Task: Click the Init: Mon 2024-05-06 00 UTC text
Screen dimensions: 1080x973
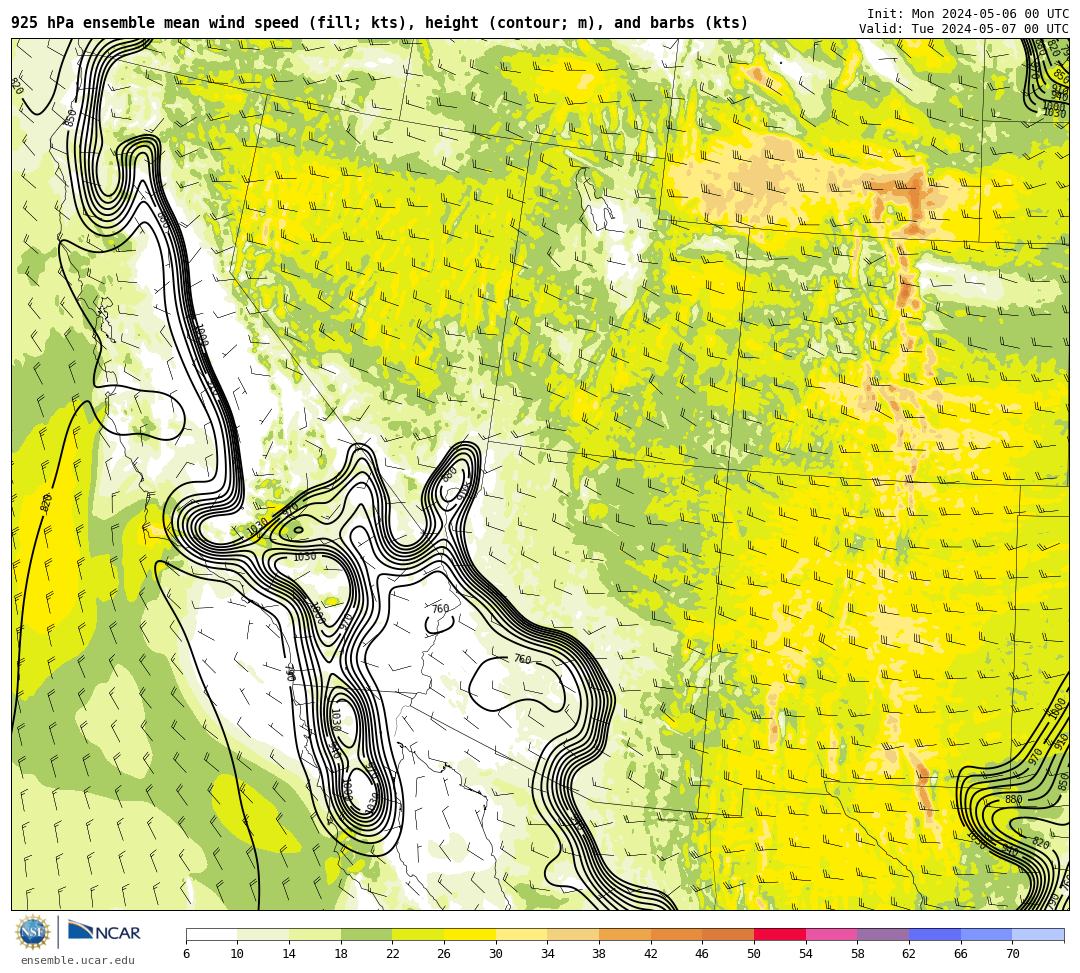Action: coord(968,14)
